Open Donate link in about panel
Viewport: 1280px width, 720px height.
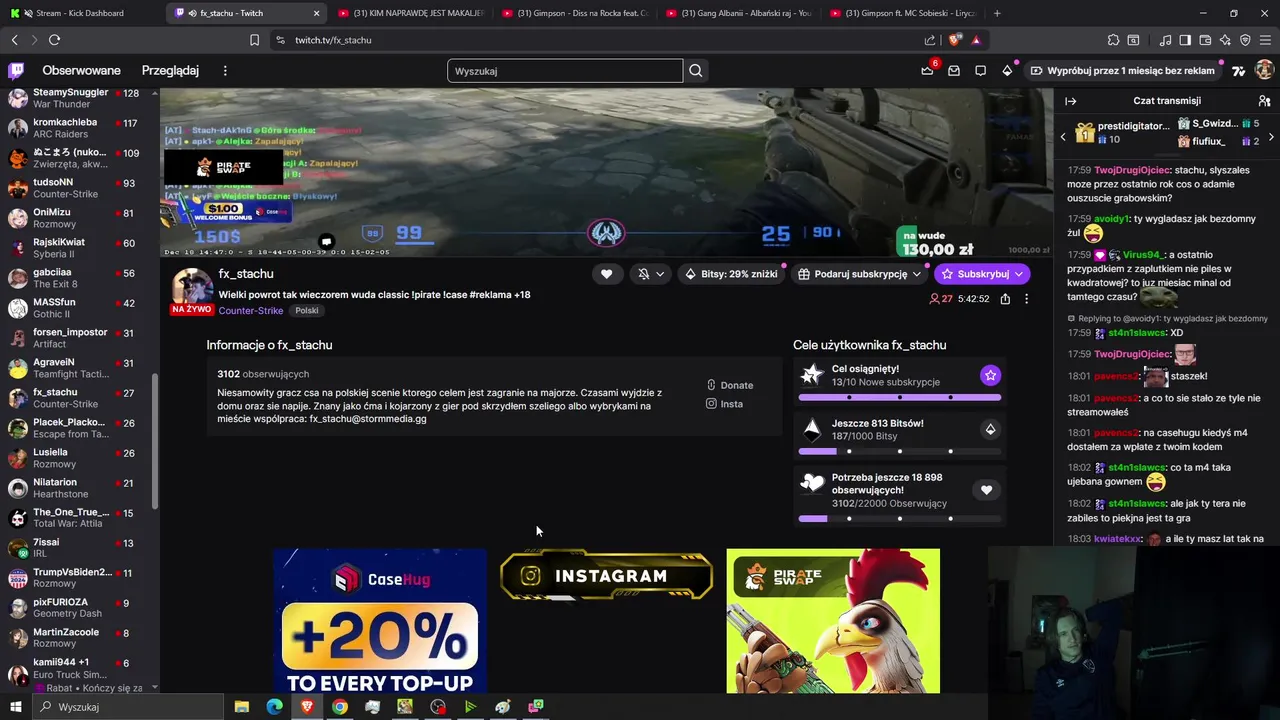(729, 385)
